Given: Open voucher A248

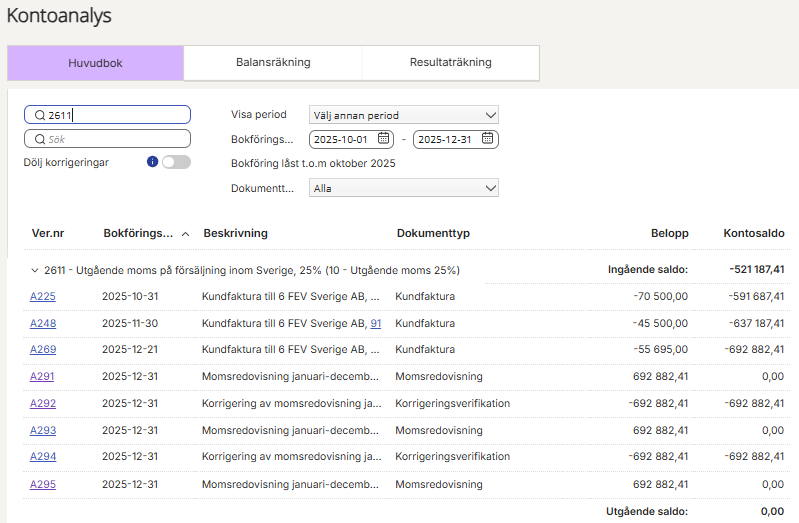Looking at the screenshot, I should 43,323.
